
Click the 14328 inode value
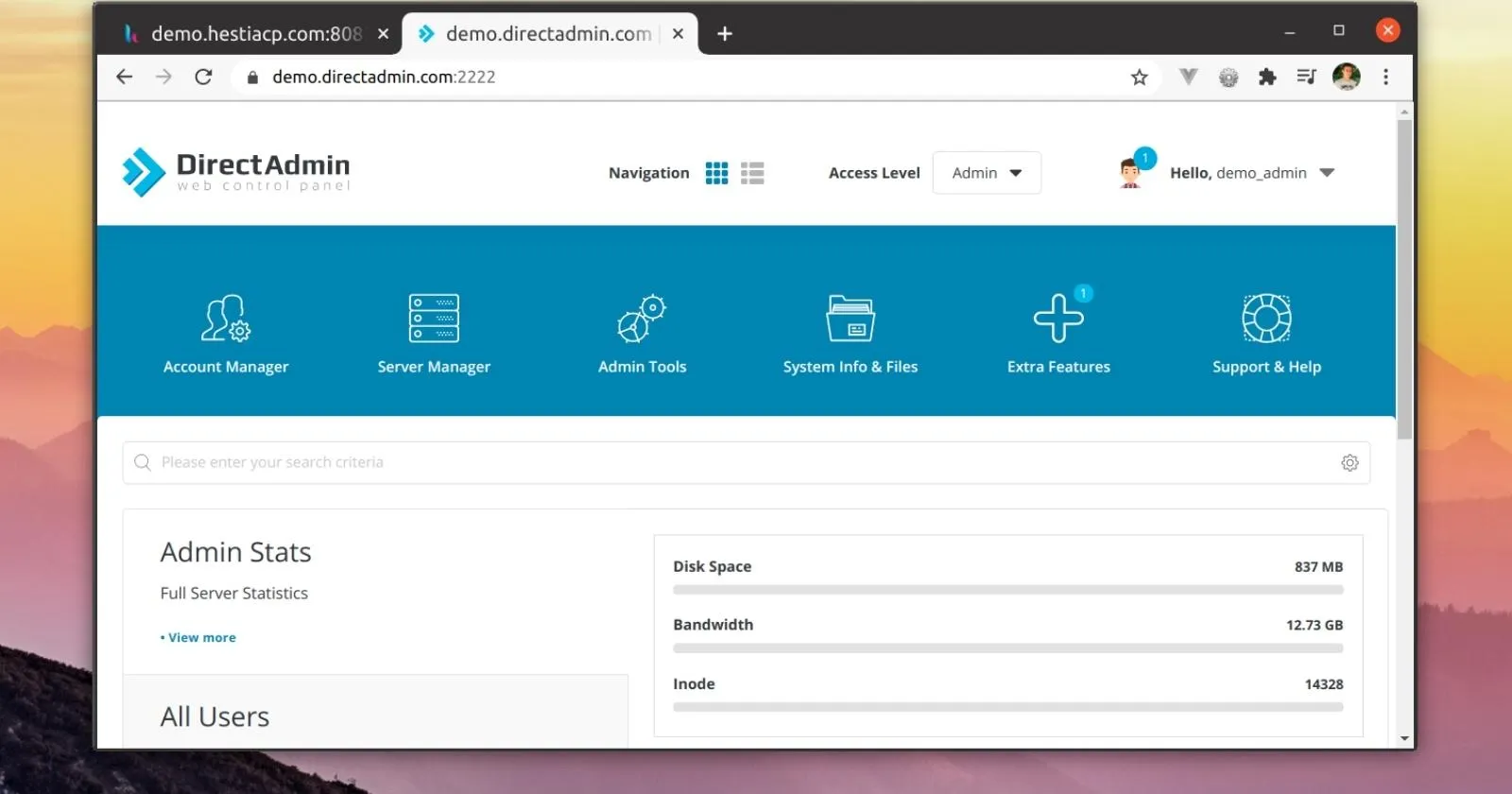tap(1324, 684)
